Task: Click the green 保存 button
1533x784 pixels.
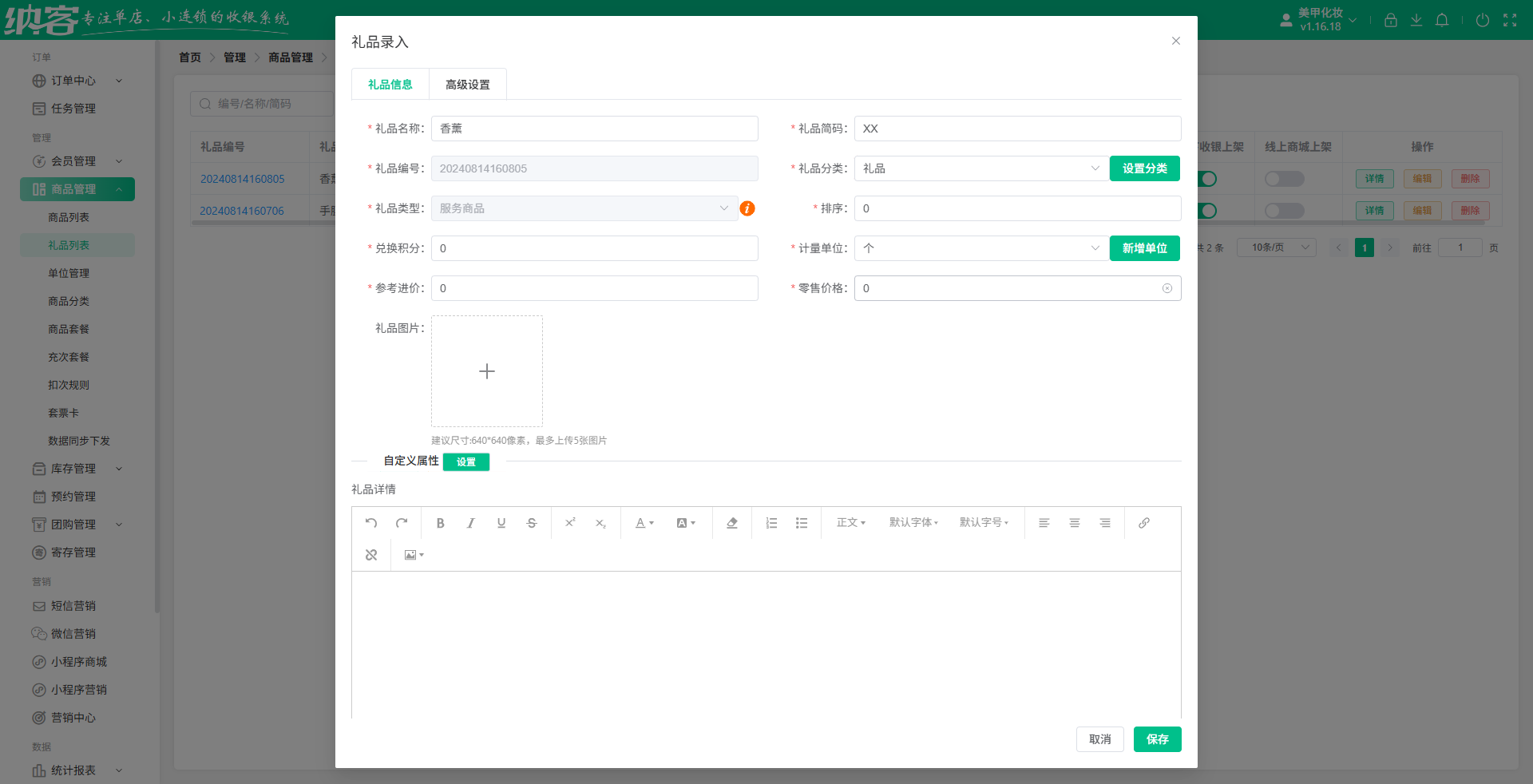Action: tap(1157, 739)
